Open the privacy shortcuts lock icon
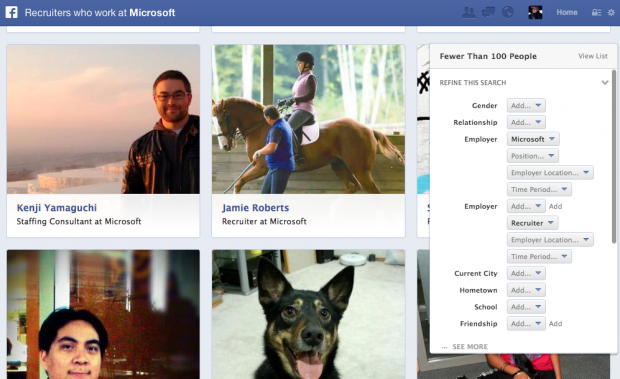 [596, 13]
